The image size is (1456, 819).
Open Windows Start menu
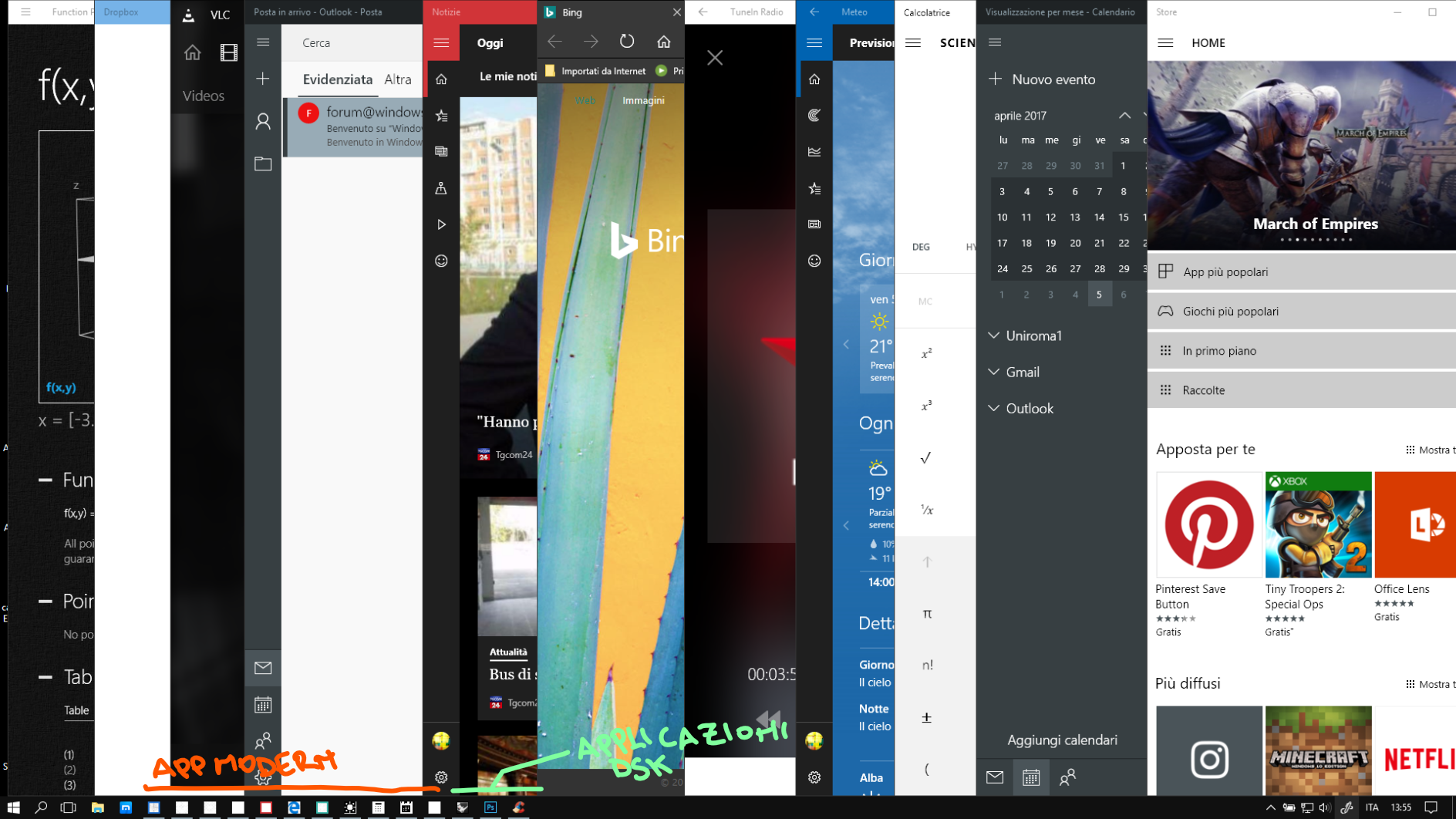tap(13, 807)
